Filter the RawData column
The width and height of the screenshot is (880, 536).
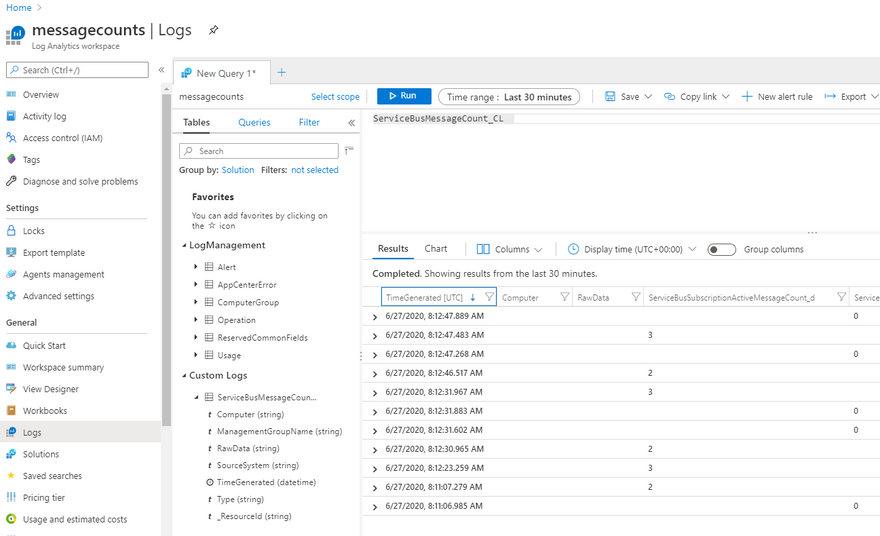(x=635, y=297)
